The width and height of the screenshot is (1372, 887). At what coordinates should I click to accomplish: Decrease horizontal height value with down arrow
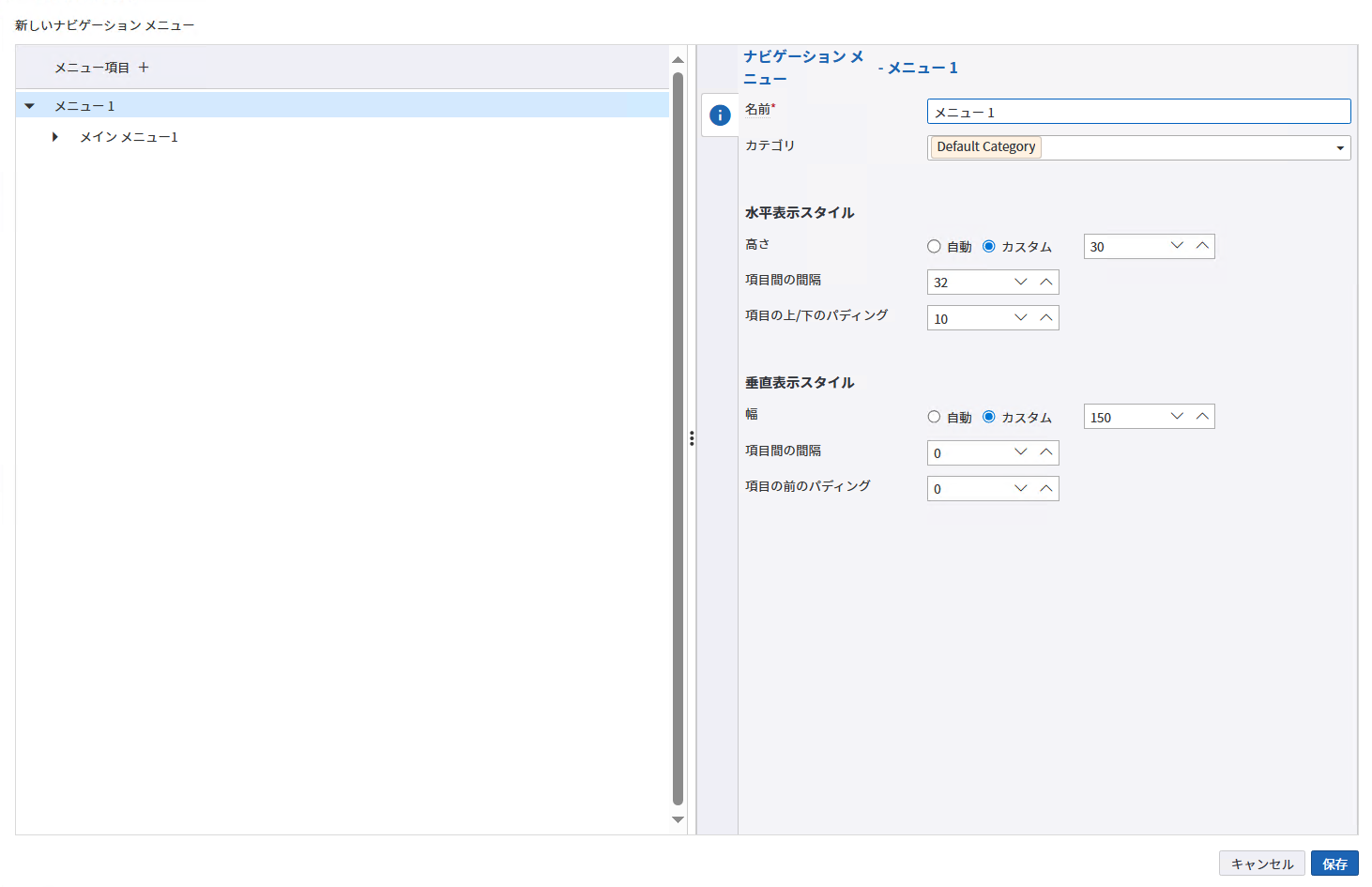tap(1177, 246)
